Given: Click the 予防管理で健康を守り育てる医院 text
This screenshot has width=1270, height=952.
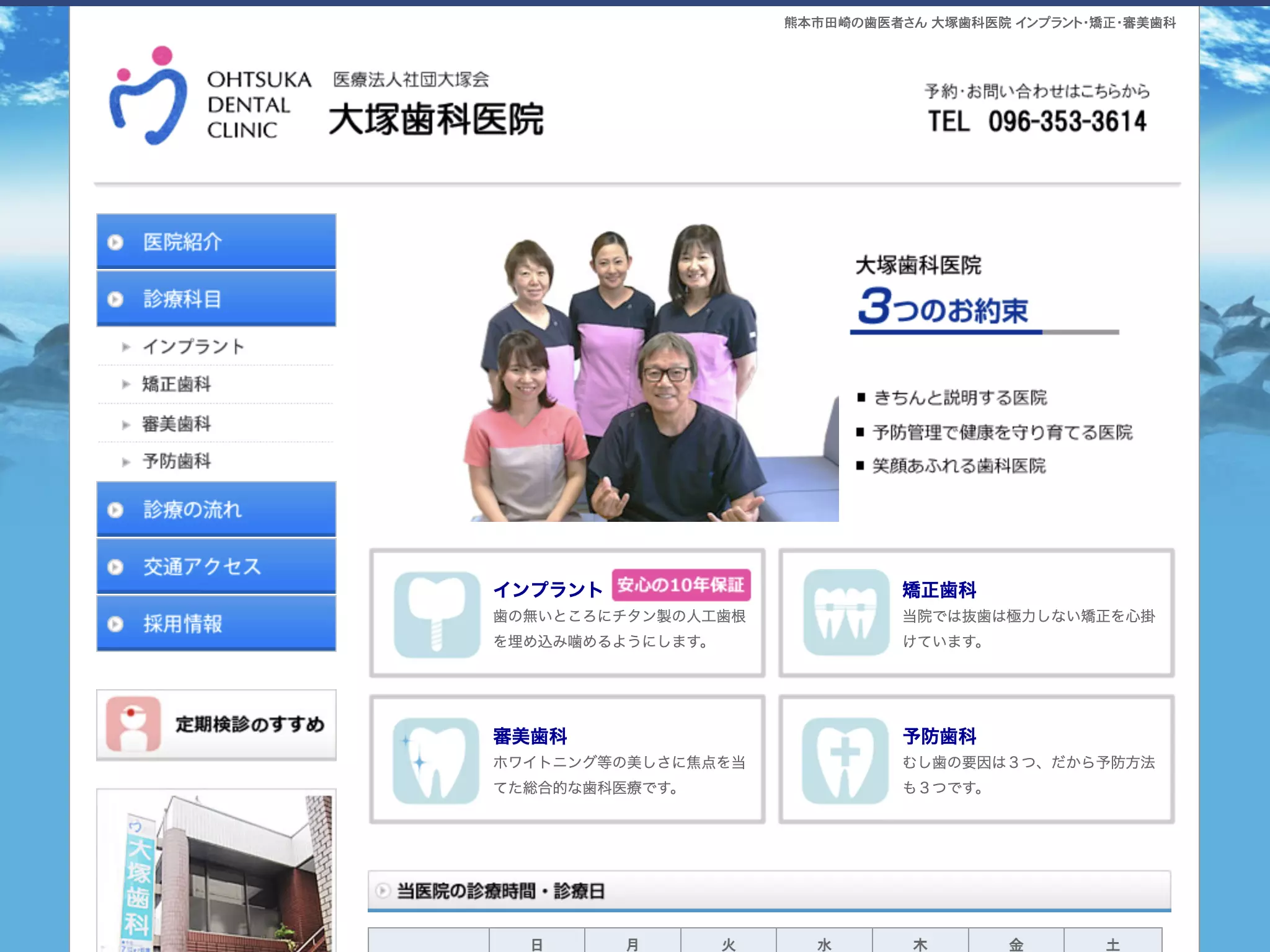Looking at the screenshot, I should click(1002, 432).
